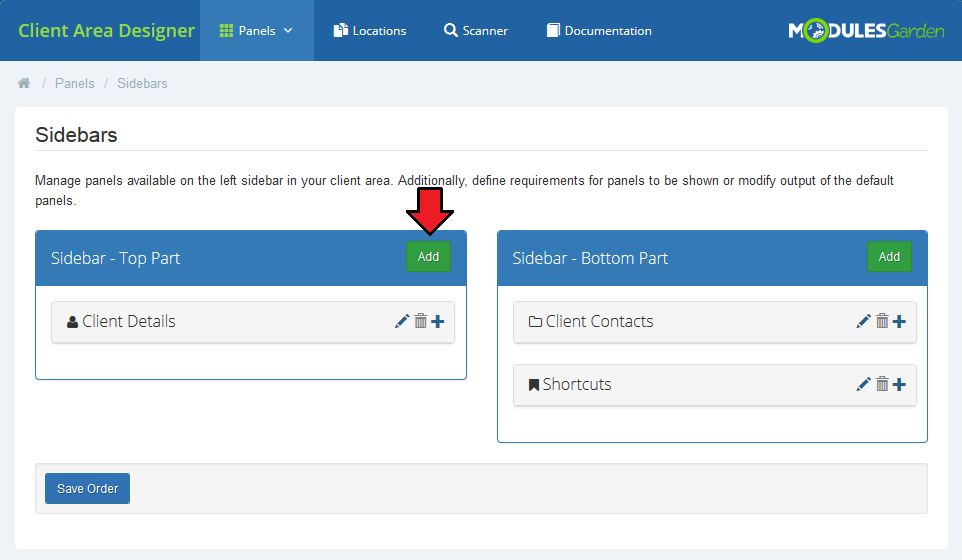Save the panel order

pyautogui.click(x=87, y=488)
